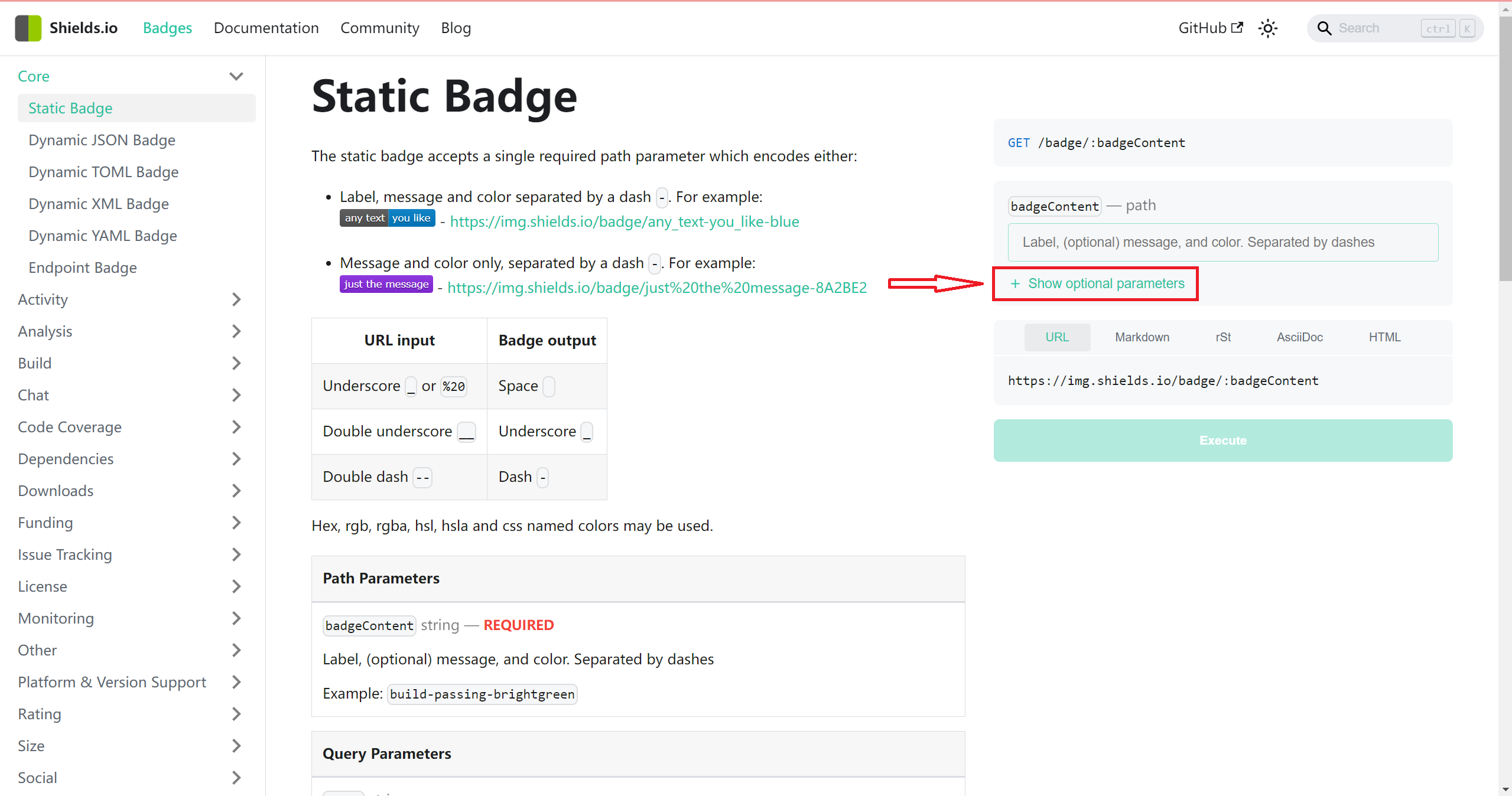Open the Community nav item
The image size is (1512, 796).
379,28
